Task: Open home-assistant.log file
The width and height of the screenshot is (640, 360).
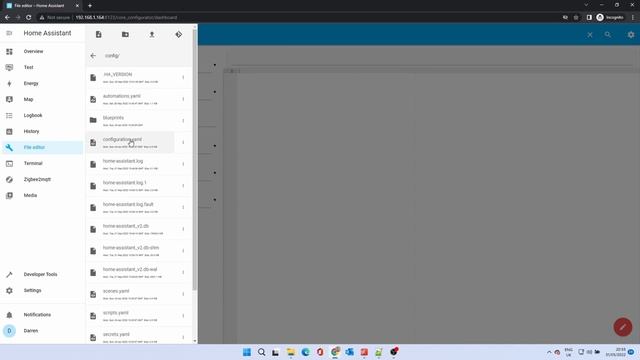Action: coord(131,164)
